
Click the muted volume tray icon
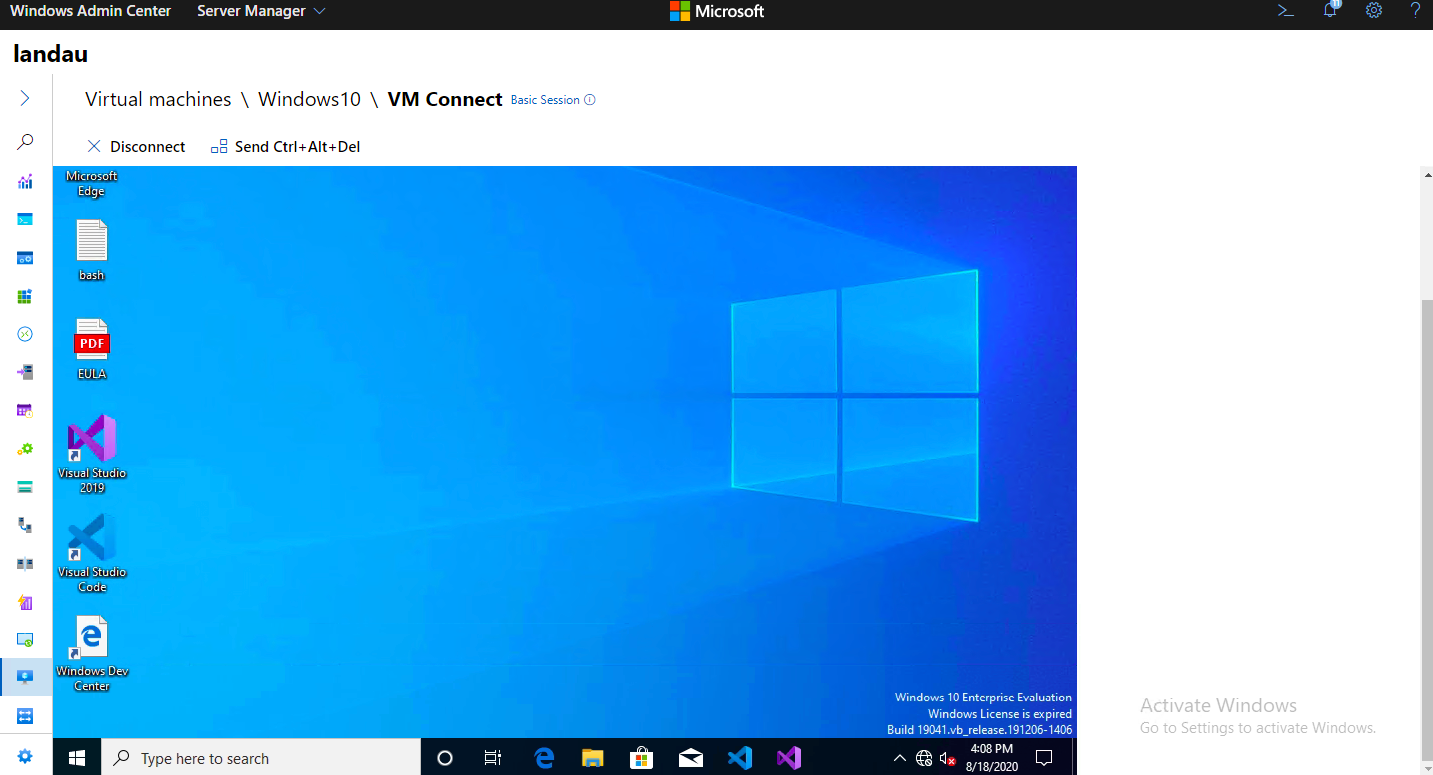(x=948, y=759)
